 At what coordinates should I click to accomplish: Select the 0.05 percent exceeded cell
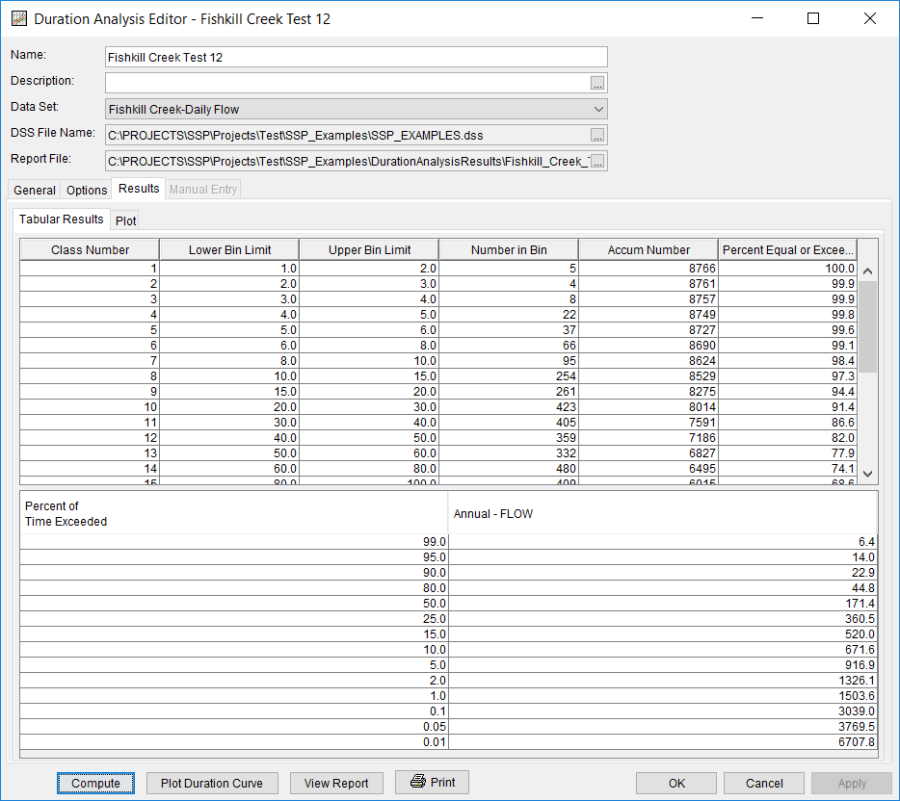234,727
